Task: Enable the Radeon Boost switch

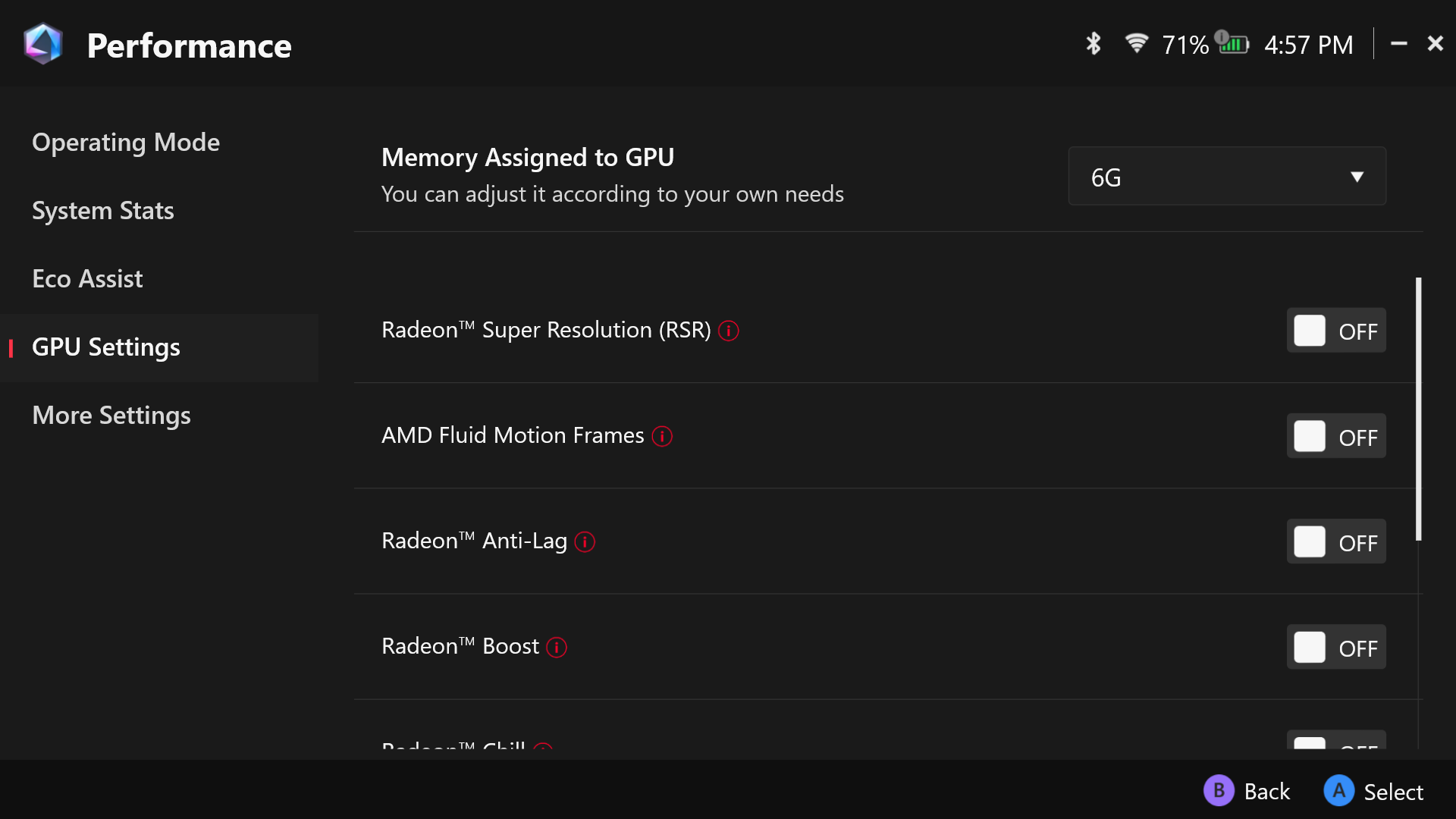Action: [x=1335, y=647]
